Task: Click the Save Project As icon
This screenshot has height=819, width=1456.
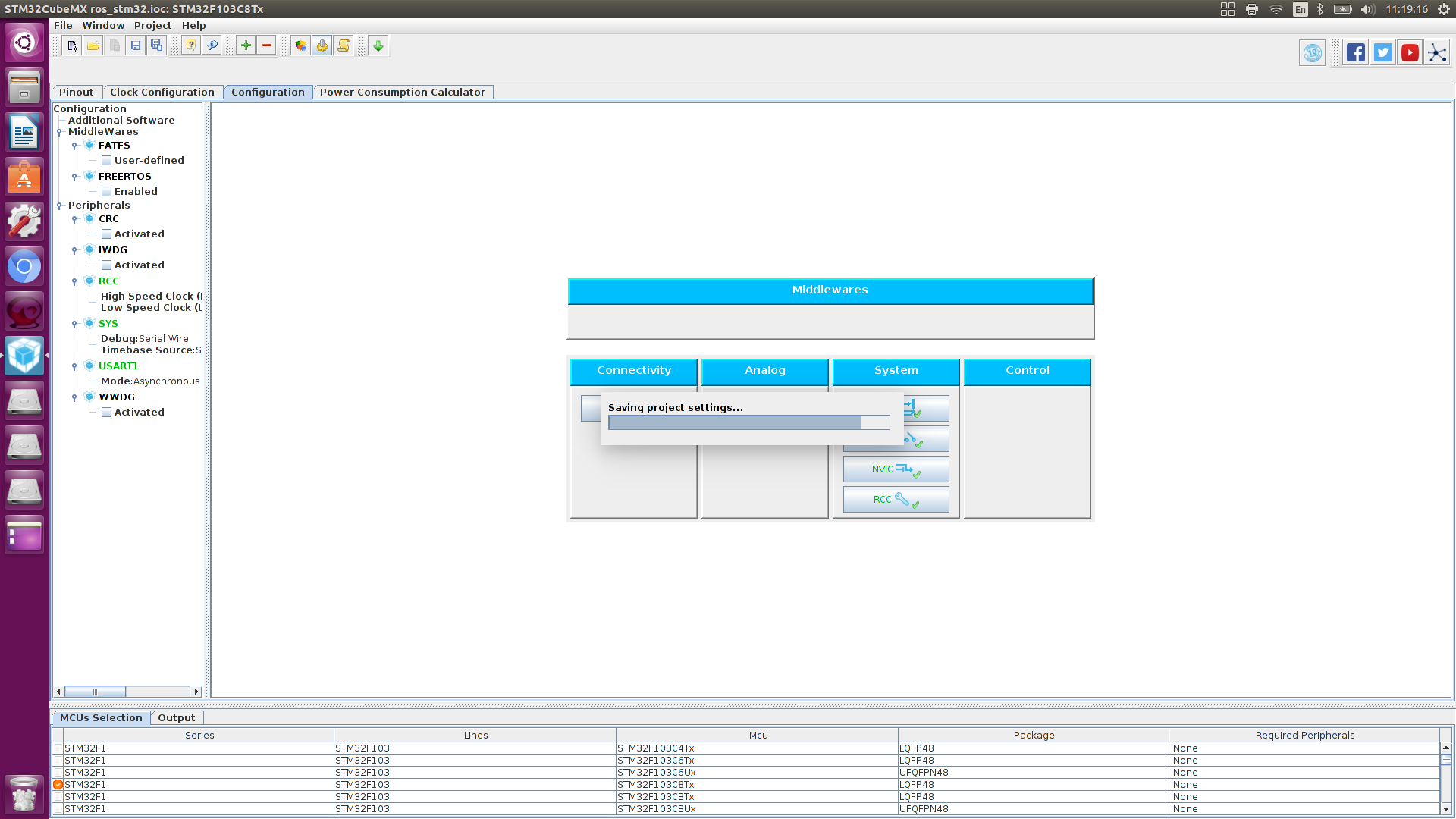Action: [157, 46]
